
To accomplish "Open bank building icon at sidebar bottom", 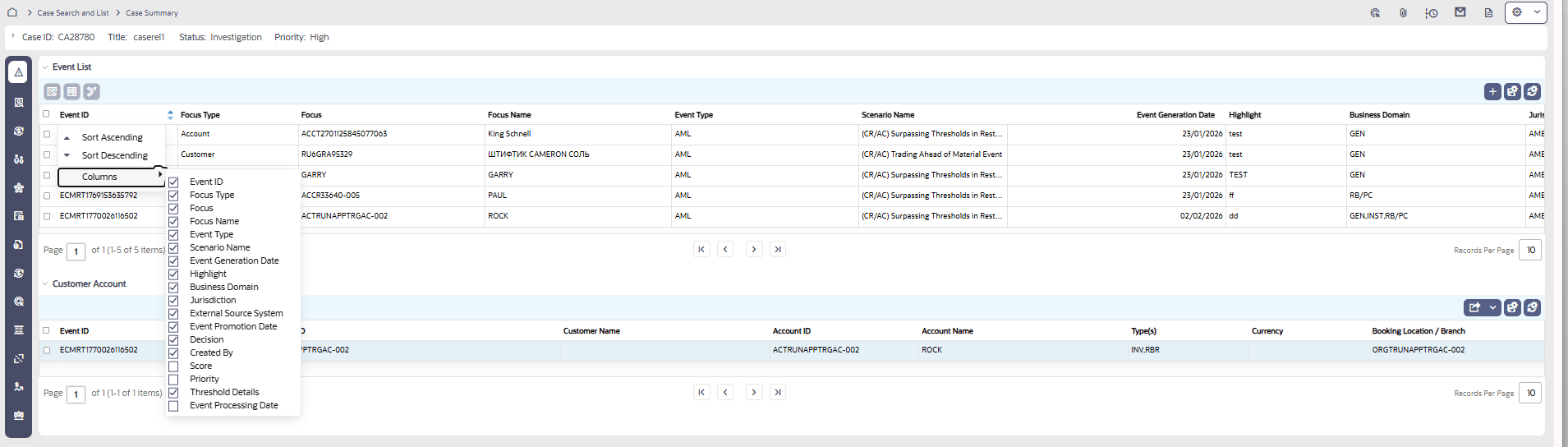I will 18,415.
